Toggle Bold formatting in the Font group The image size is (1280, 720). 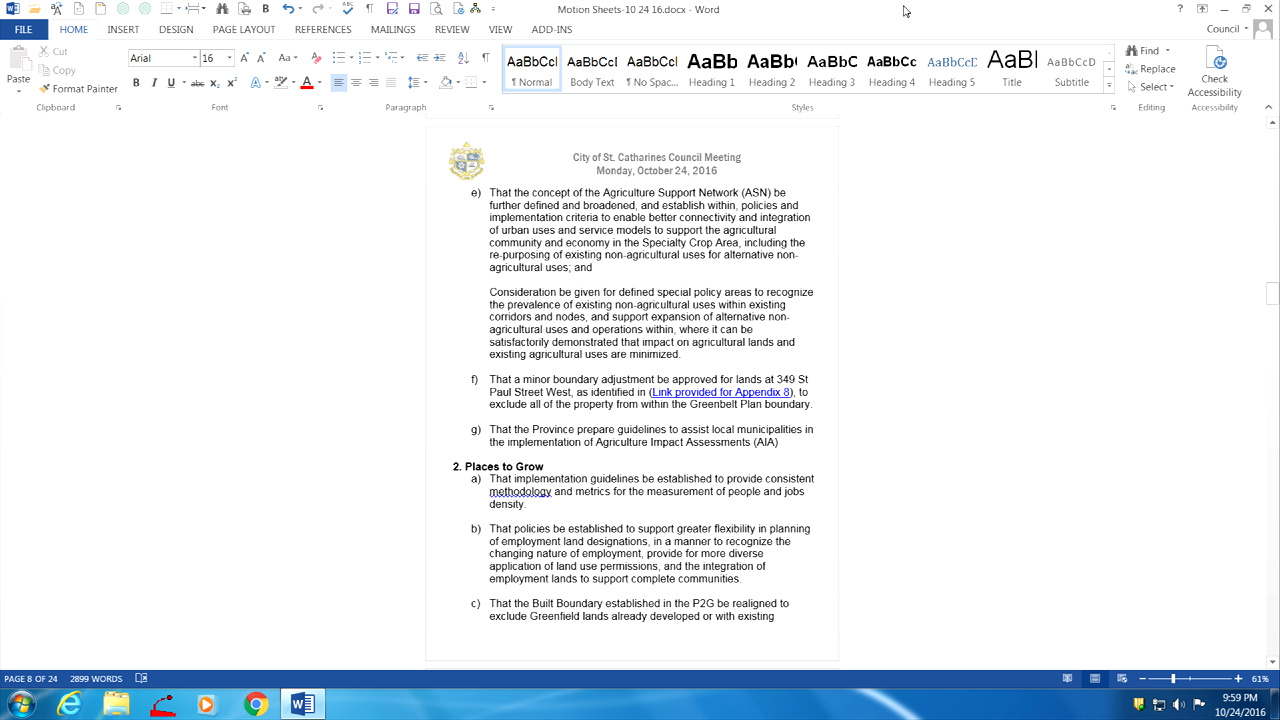click(136, 83)
